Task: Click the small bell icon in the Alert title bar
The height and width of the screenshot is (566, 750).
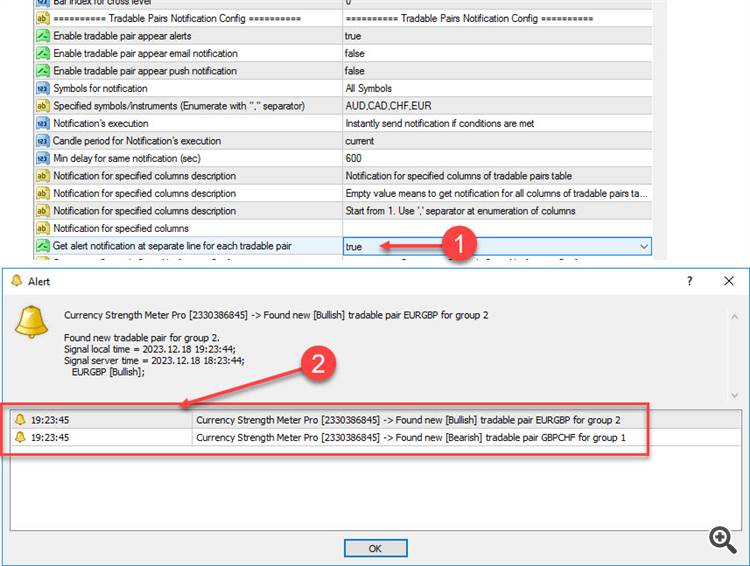Action: [17, 280]
